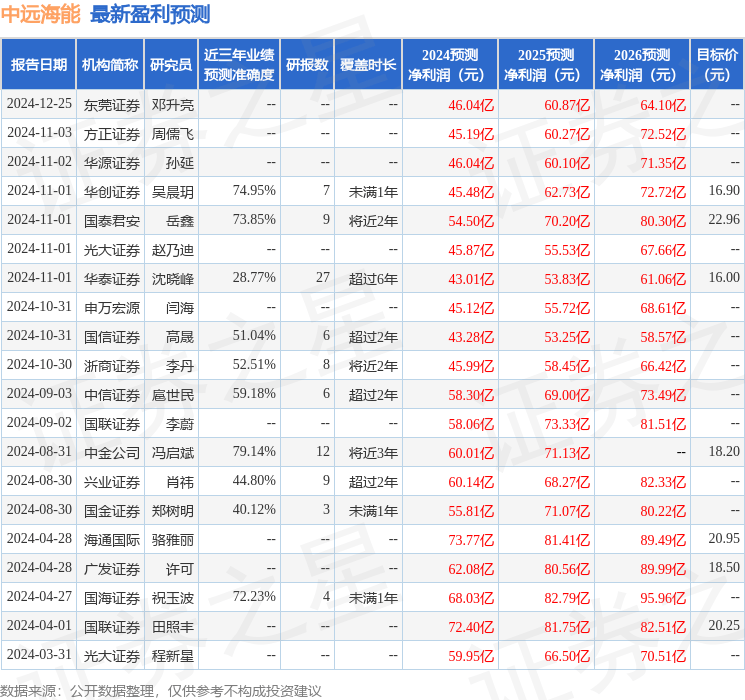Select the 华泰证券 institution cell
The image size is (745, 700).
point(112,279)
